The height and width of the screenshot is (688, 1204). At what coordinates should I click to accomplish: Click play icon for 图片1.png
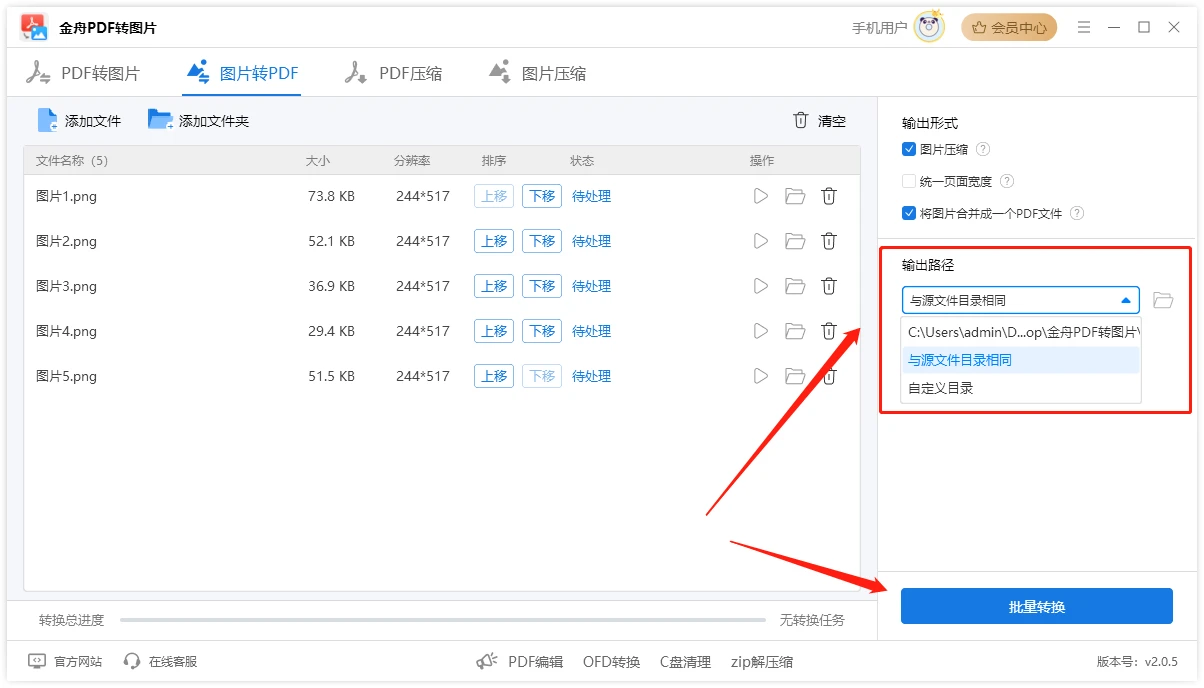click(x=761, y=196)
